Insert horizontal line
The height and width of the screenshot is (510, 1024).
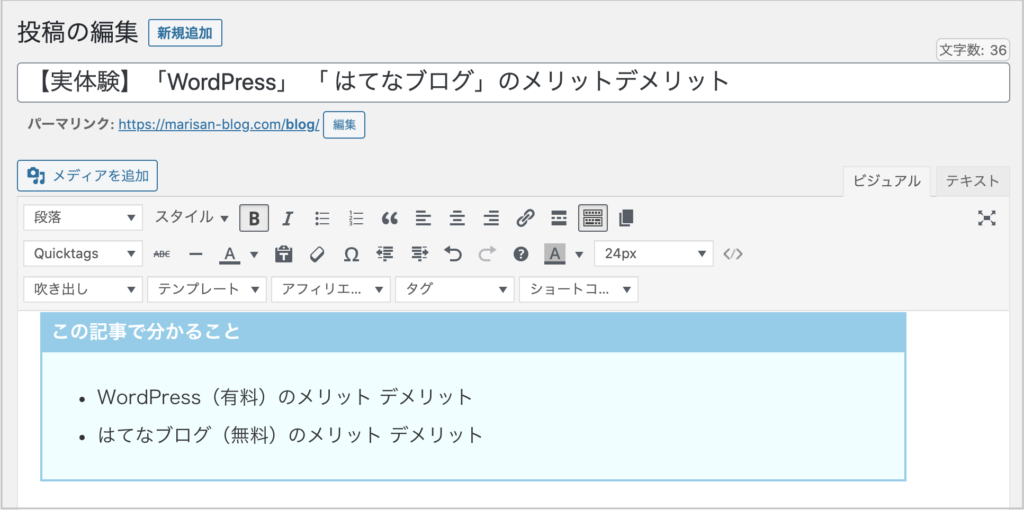point(195,254)
